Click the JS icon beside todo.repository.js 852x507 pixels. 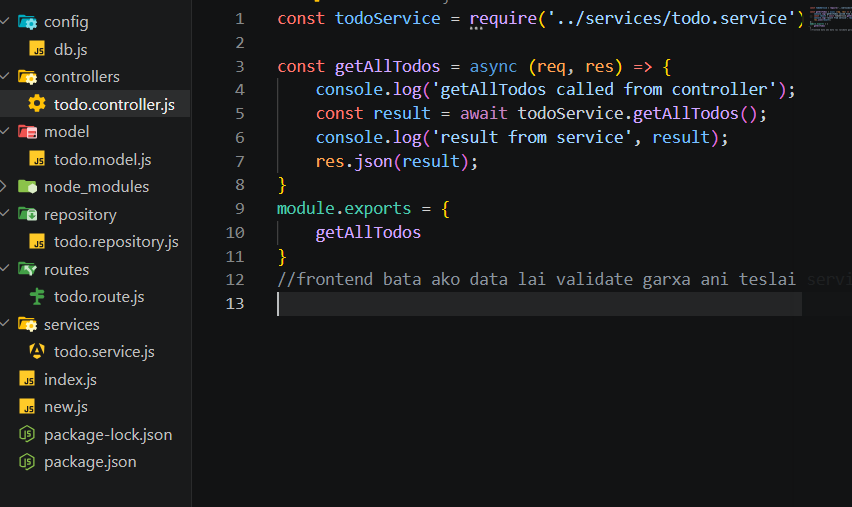click(x=37, y=241)
